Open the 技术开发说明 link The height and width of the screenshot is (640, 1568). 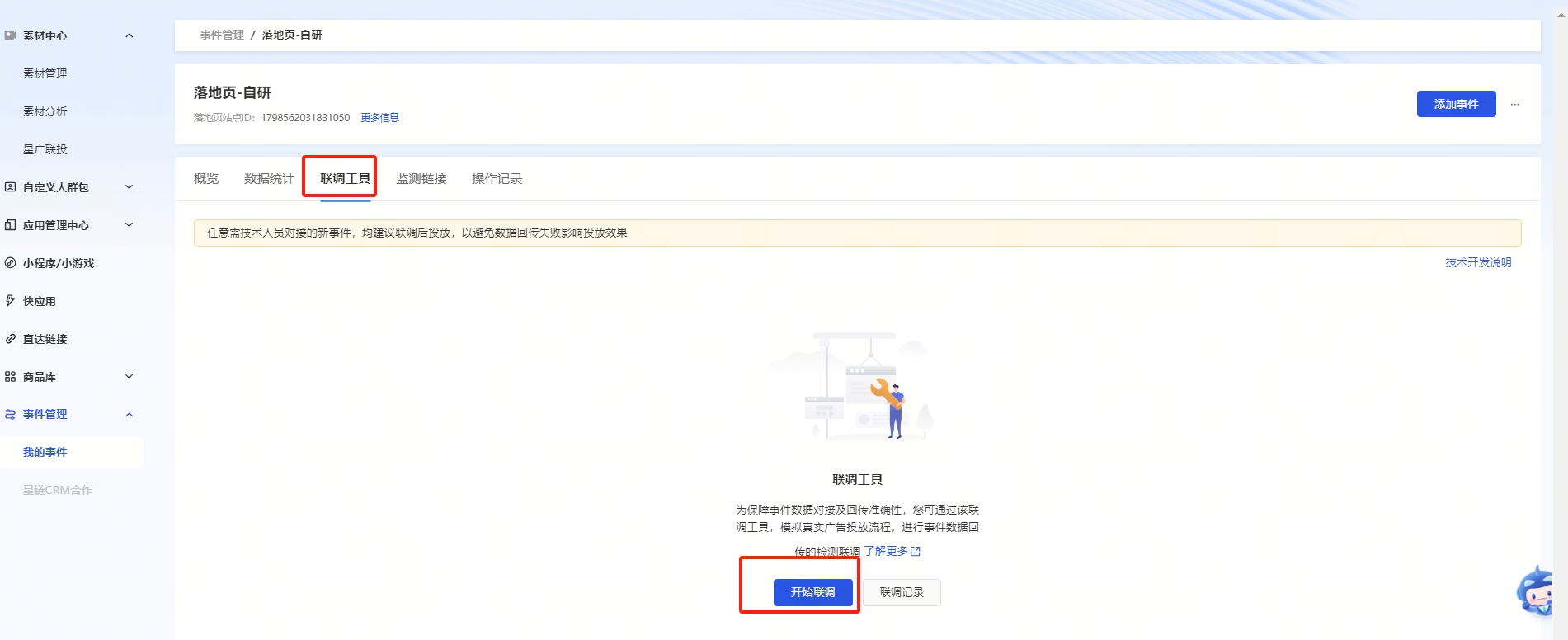pos(1478,262)
